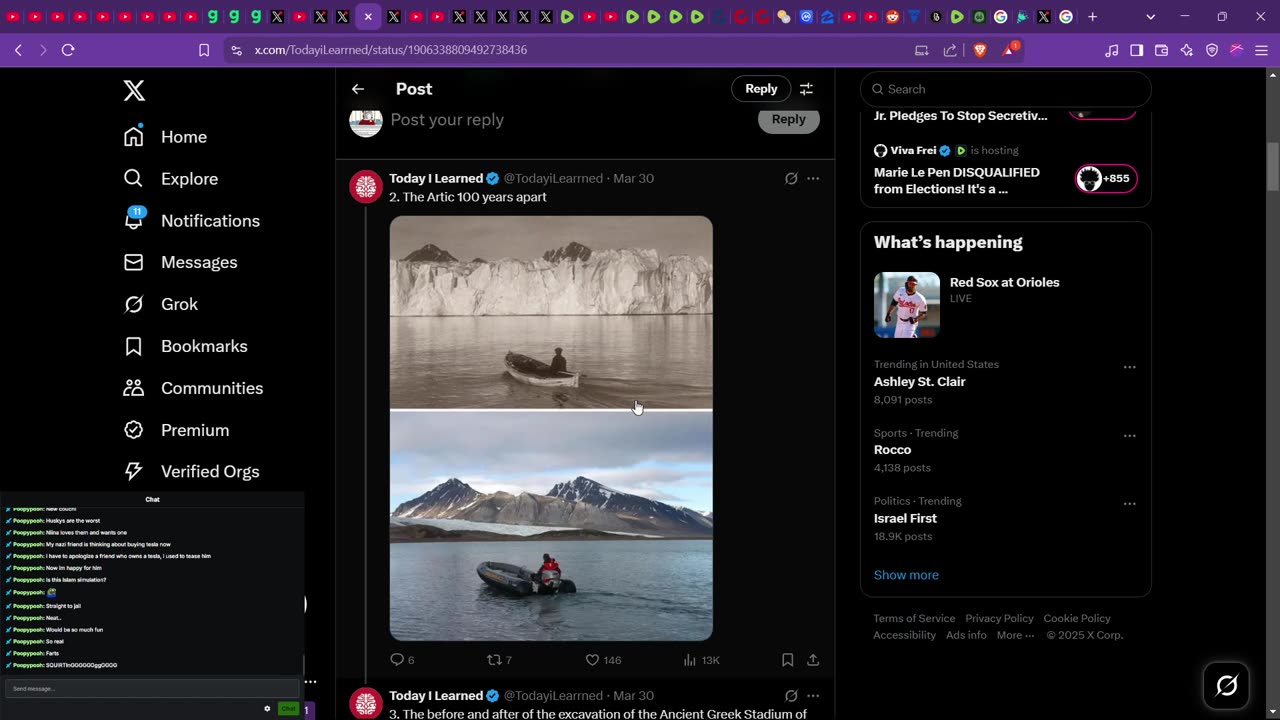
Task: Click the green Chat send button
Action: point(288,709)
